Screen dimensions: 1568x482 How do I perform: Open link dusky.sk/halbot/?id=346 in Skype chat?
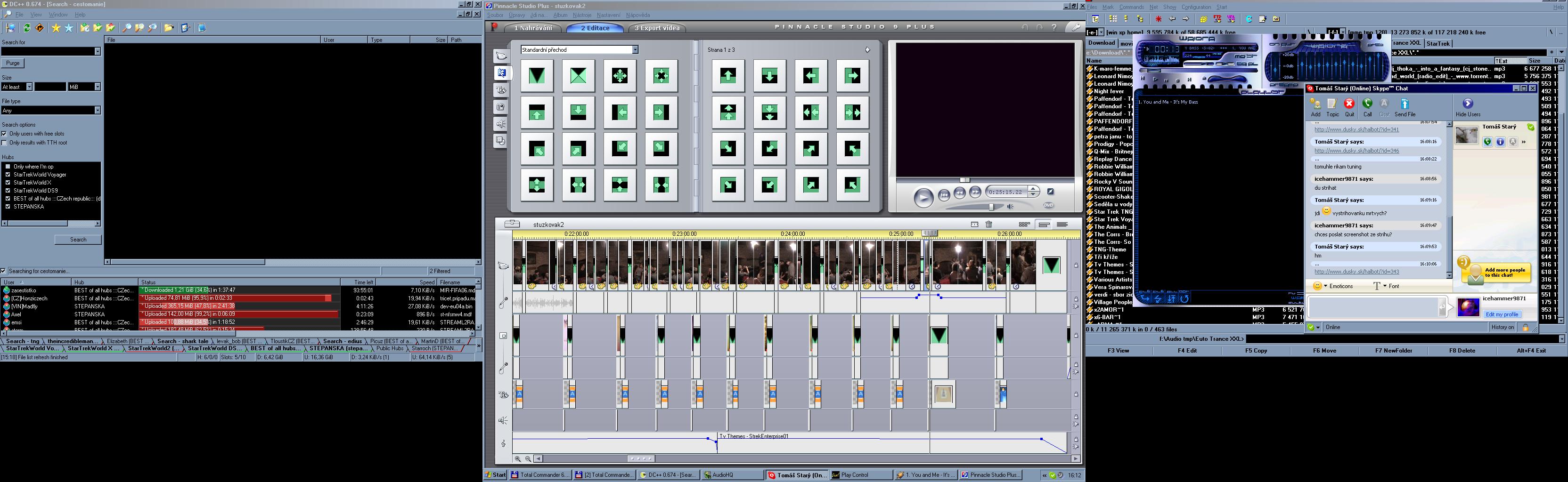point(1356,151)
